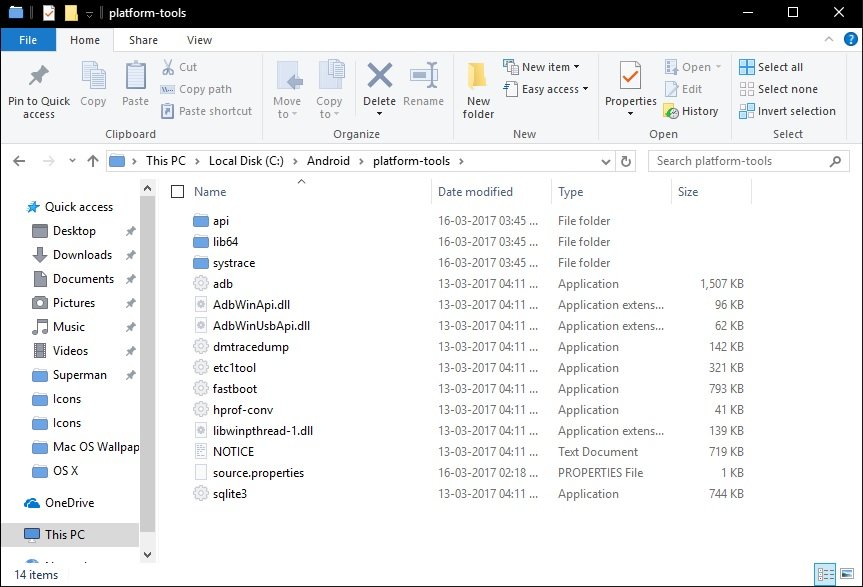Switch to the Home tab
The image size is (863, 587).
pos(85,40)
